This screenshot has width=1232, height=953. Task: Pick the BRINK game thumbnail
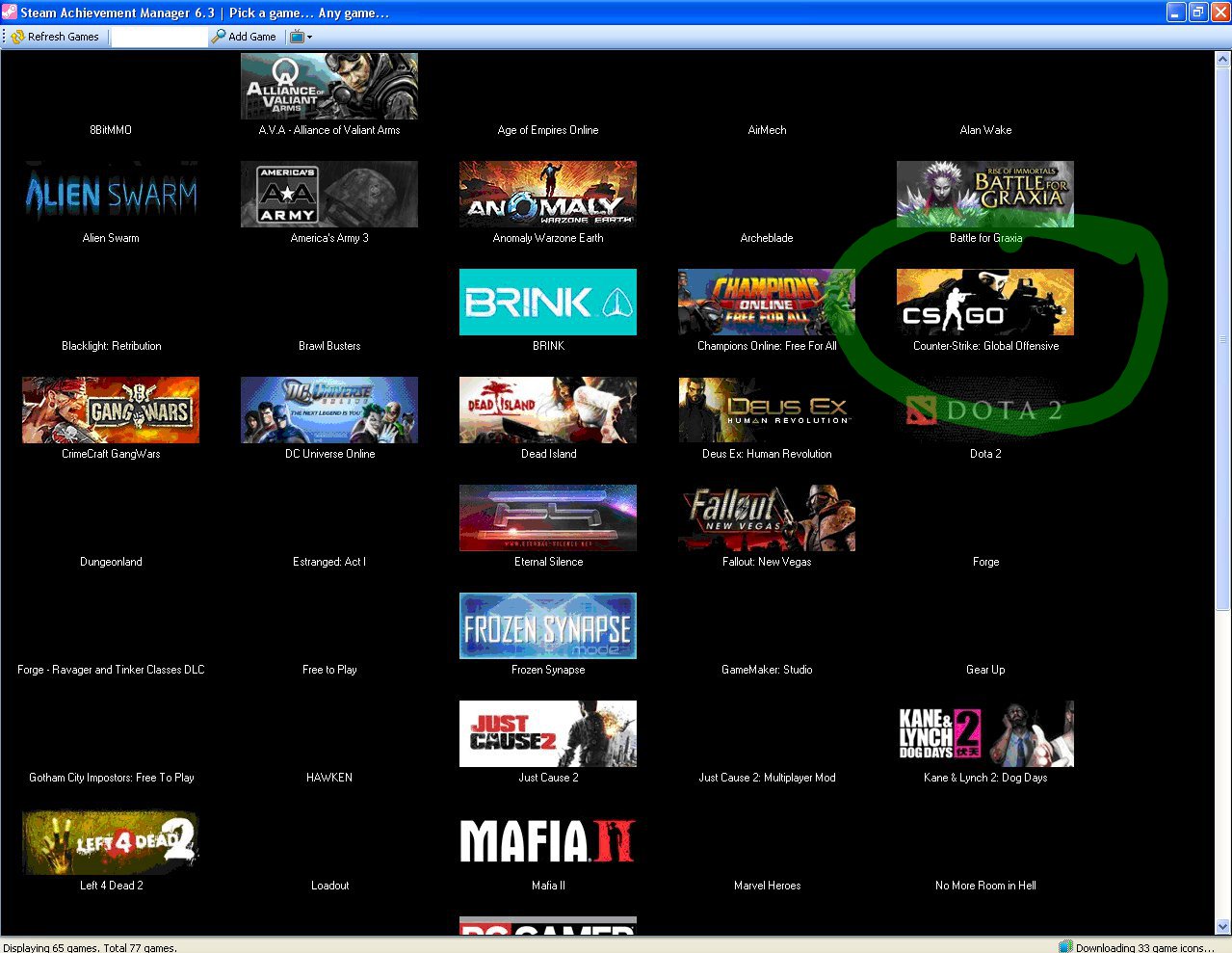coord(548,302)
